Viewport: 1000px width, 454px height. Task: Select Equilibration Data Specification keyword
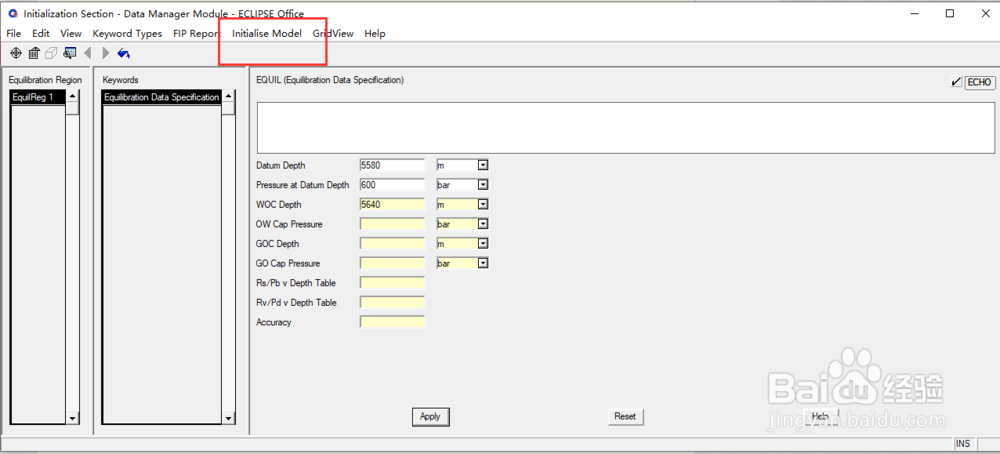click(x=161, y=98)
